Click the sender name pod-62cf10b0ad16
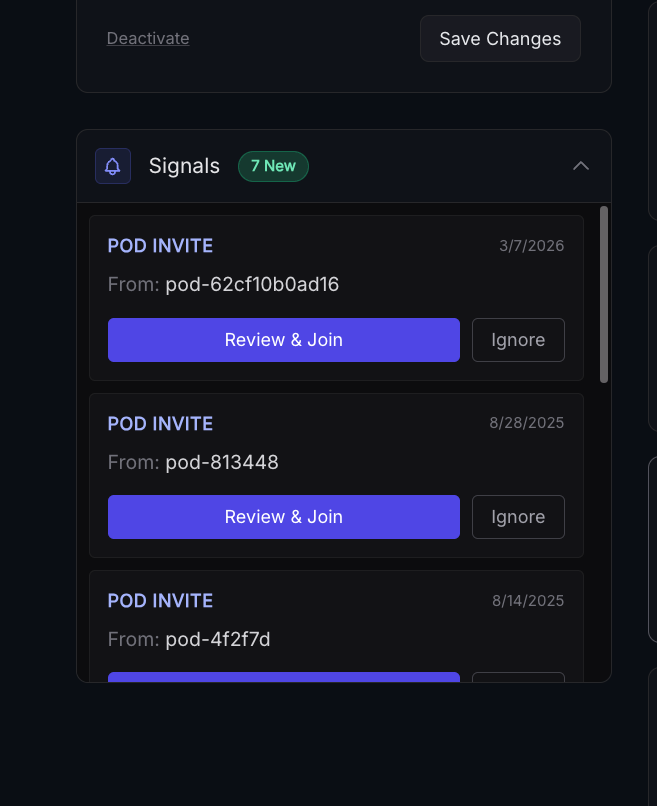 tap(252, 285)
